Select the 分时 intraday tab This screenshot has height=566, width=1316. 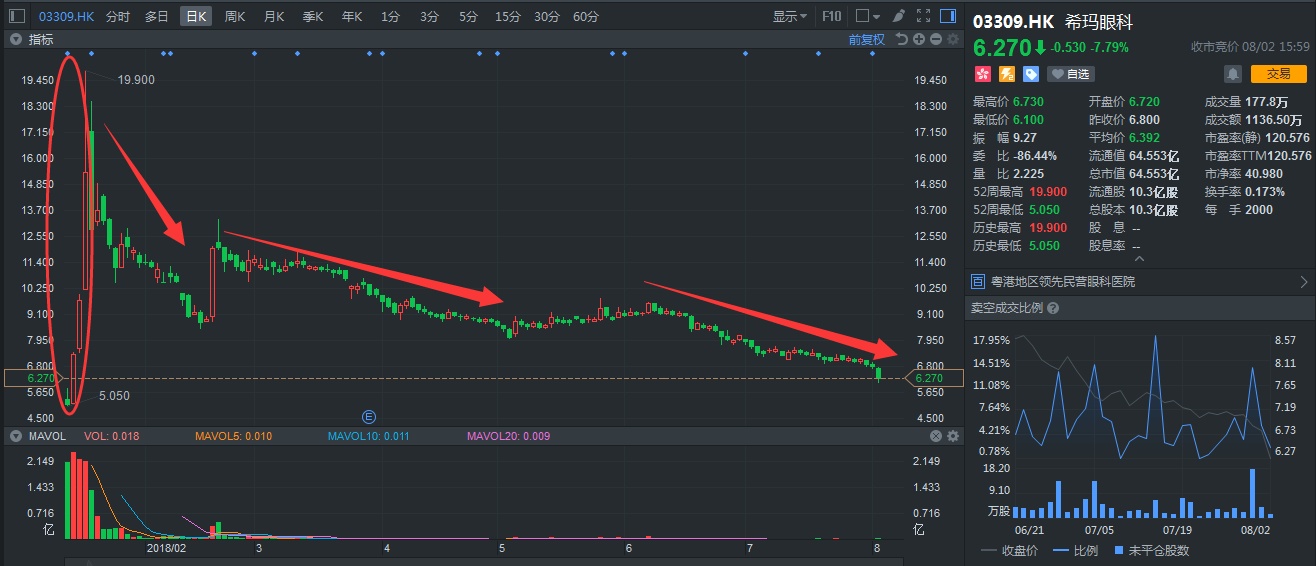tap(117, 16)
